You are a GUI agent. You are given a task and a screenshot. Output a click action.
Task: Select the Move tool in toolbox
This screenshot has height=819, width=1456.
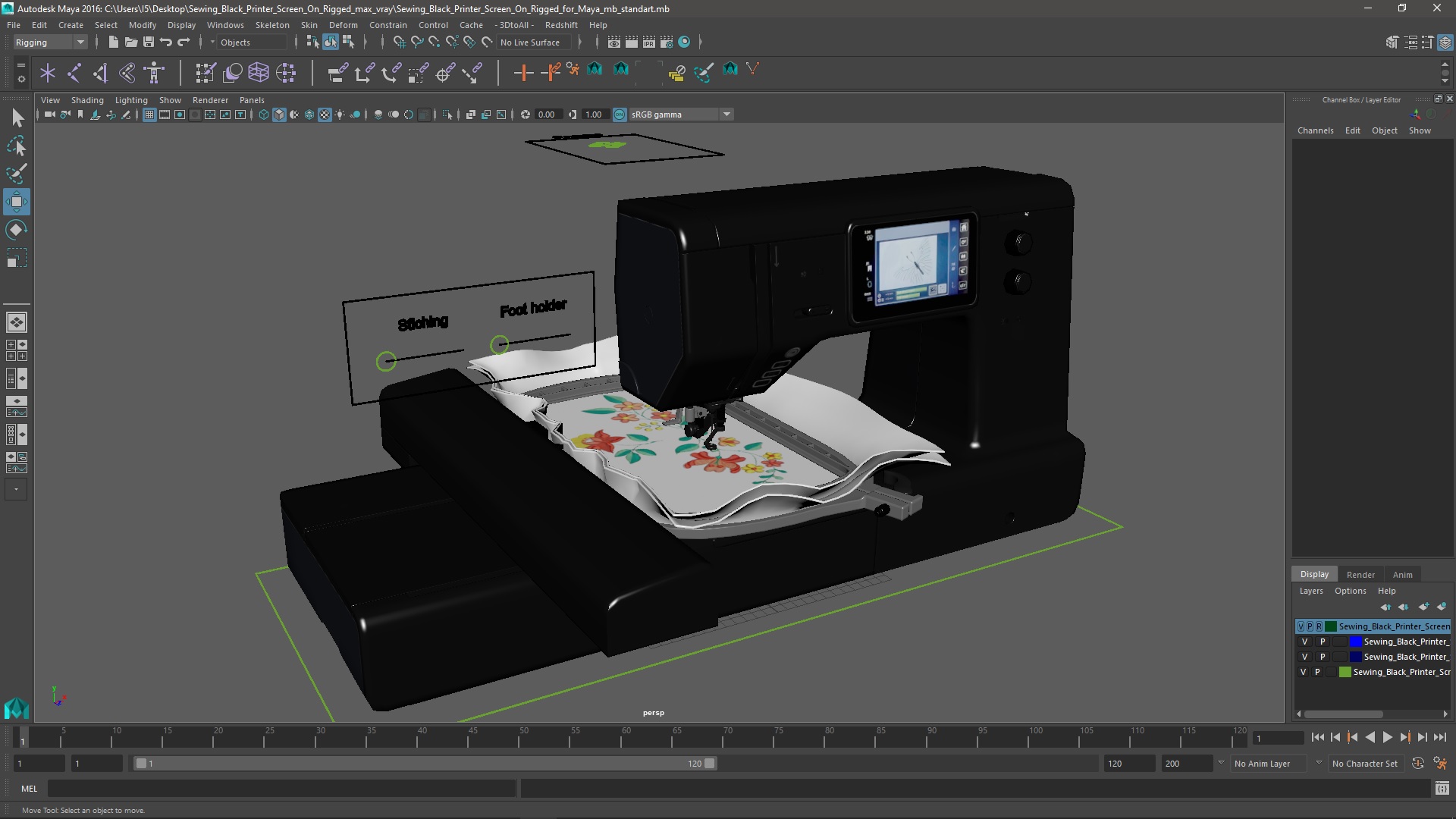16,202
